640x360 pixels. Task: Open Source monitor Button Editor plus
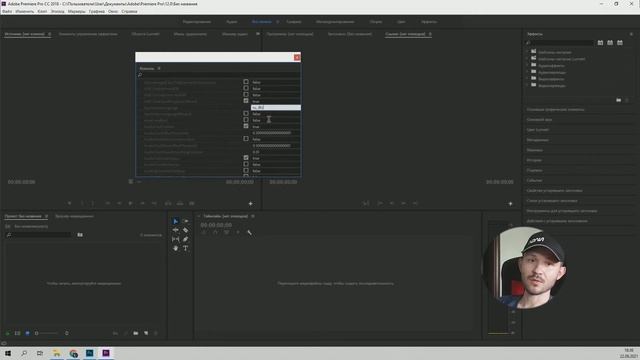pyautogui.click(x=251, y=203)
